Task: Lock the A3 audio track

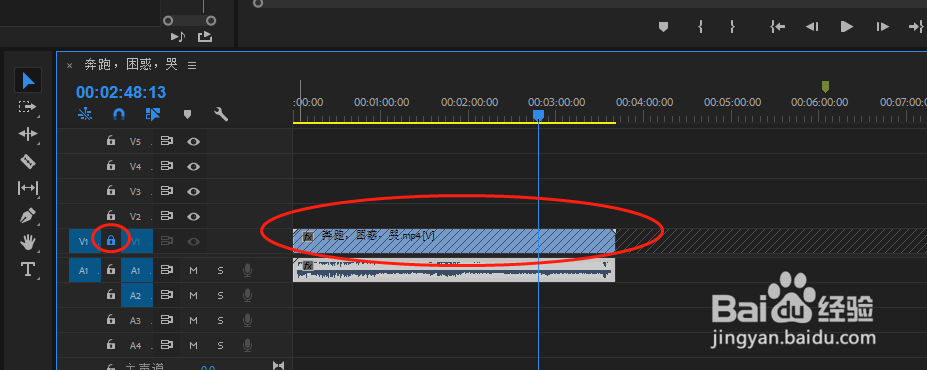Action: click(111, 320)
